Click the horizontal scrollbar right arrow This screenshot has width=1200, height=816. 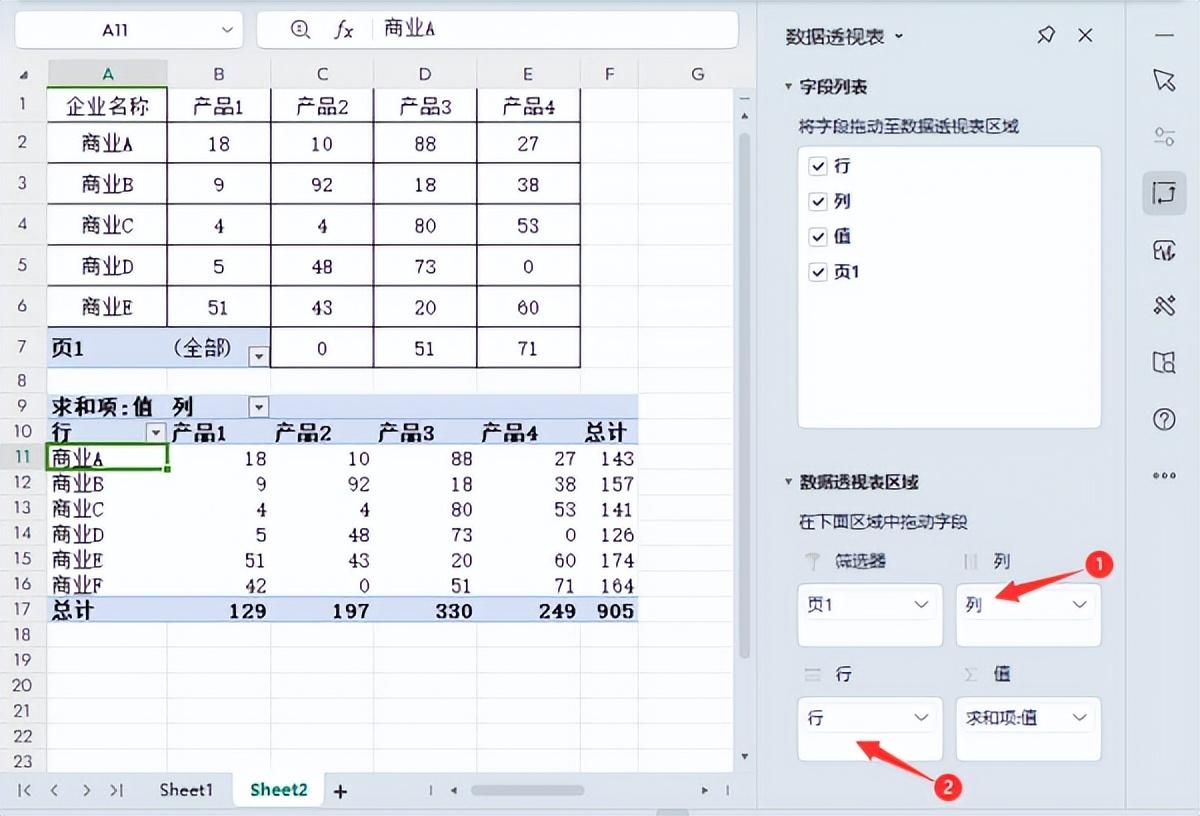pos(707,791)
